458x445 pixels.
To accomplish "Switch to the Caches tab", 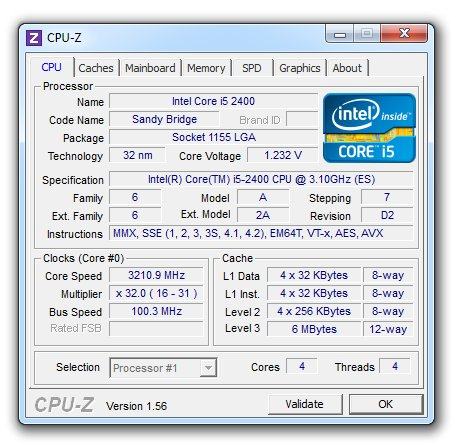I will pos(96,68).
